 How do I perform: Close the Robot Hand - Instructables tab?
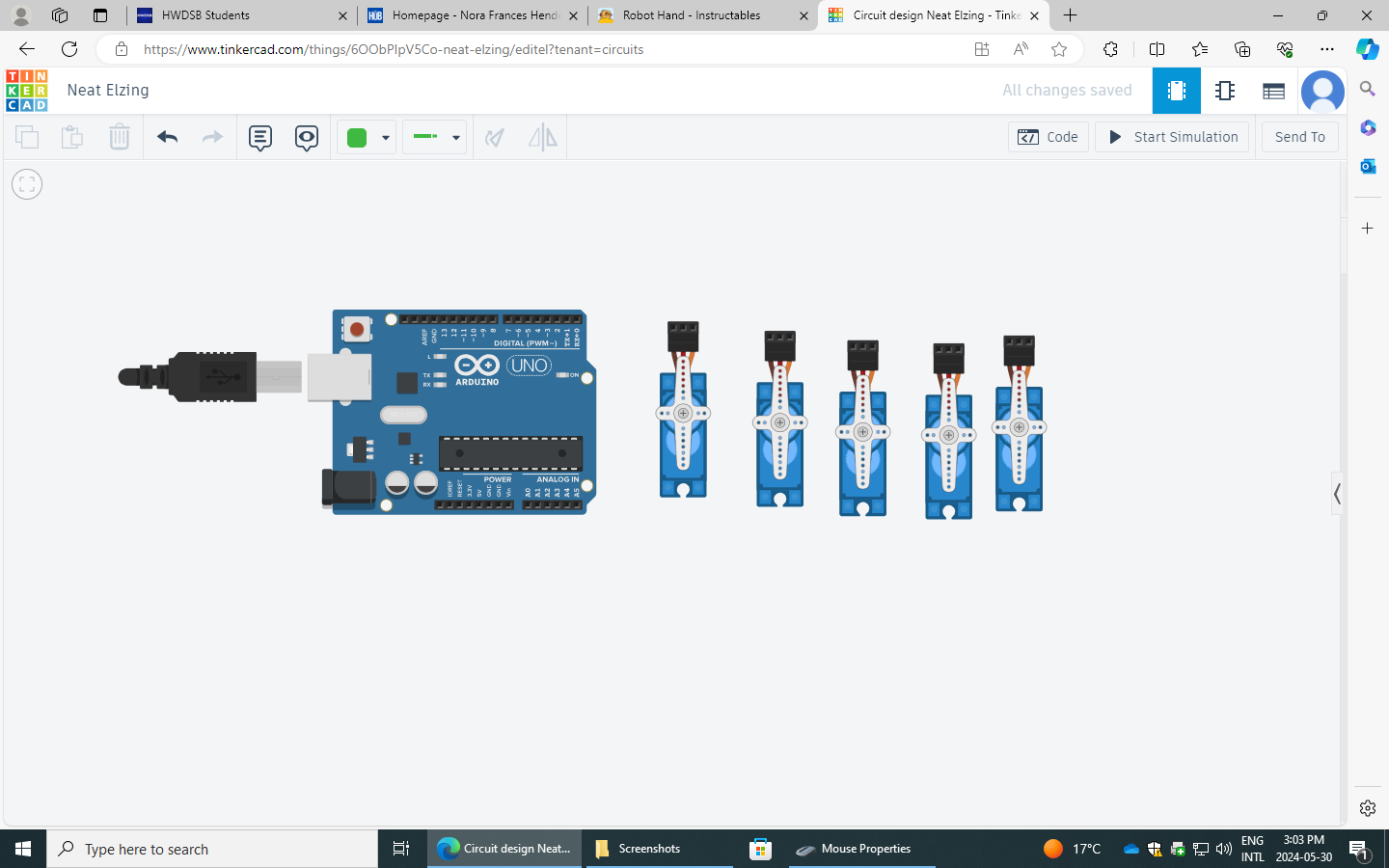(803, 15)
